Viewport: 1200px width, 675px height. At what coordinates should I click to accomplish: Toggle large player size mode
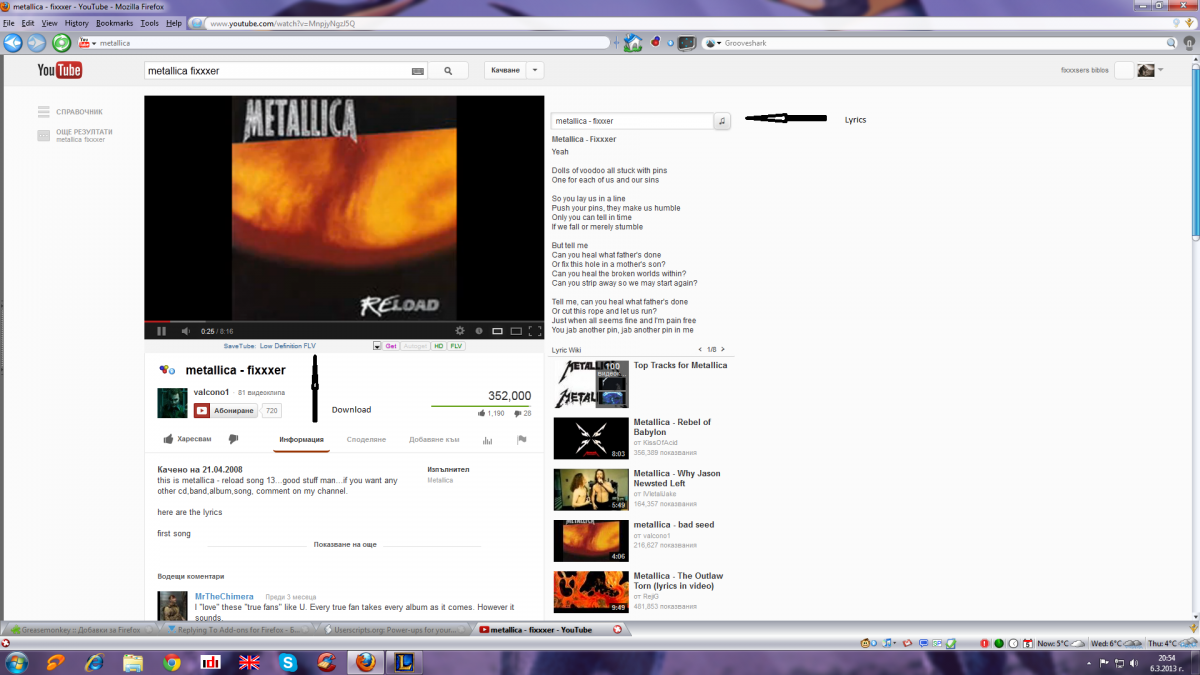(x=516, y=331)
